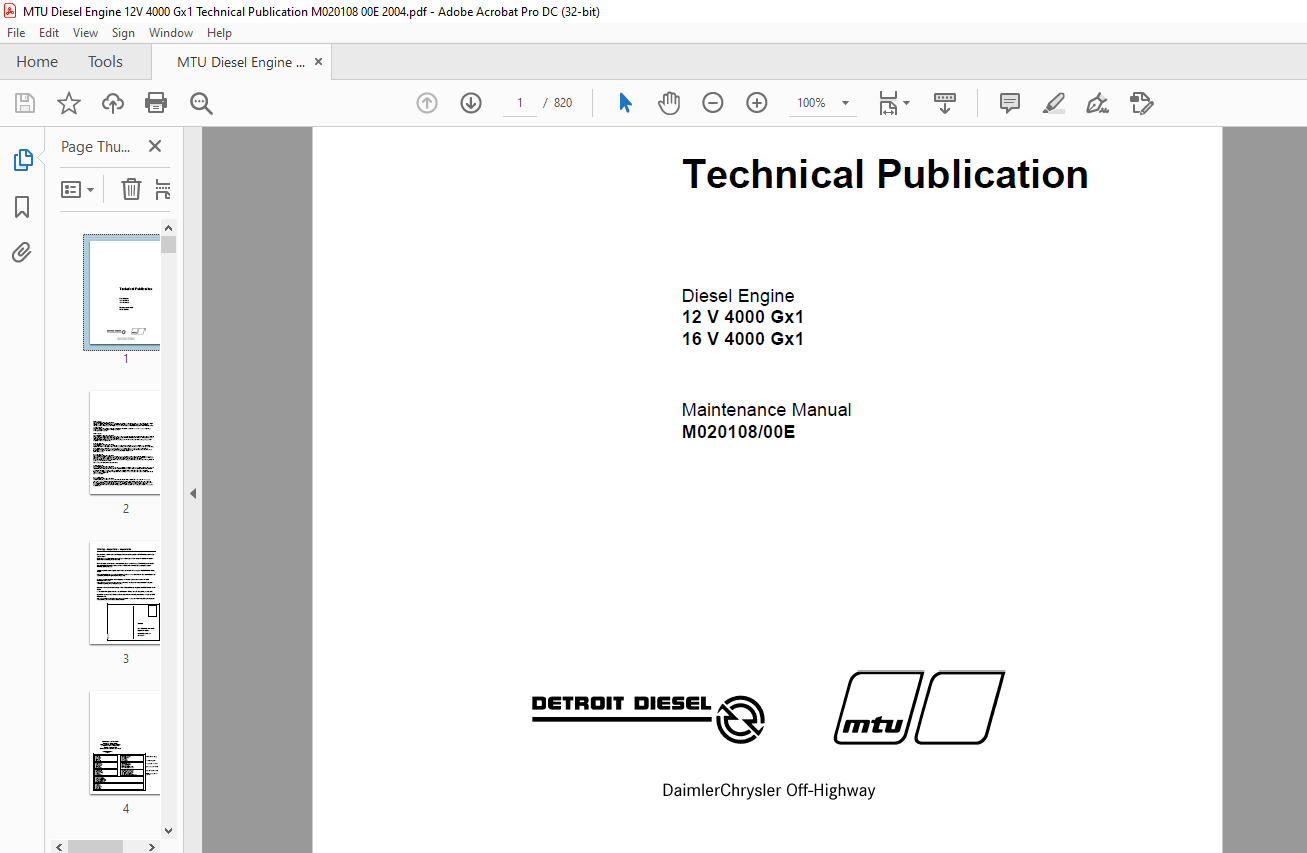Go to next page arrow
The image size is (1307, 853).
pyautogui.click(x=471, y=103)
